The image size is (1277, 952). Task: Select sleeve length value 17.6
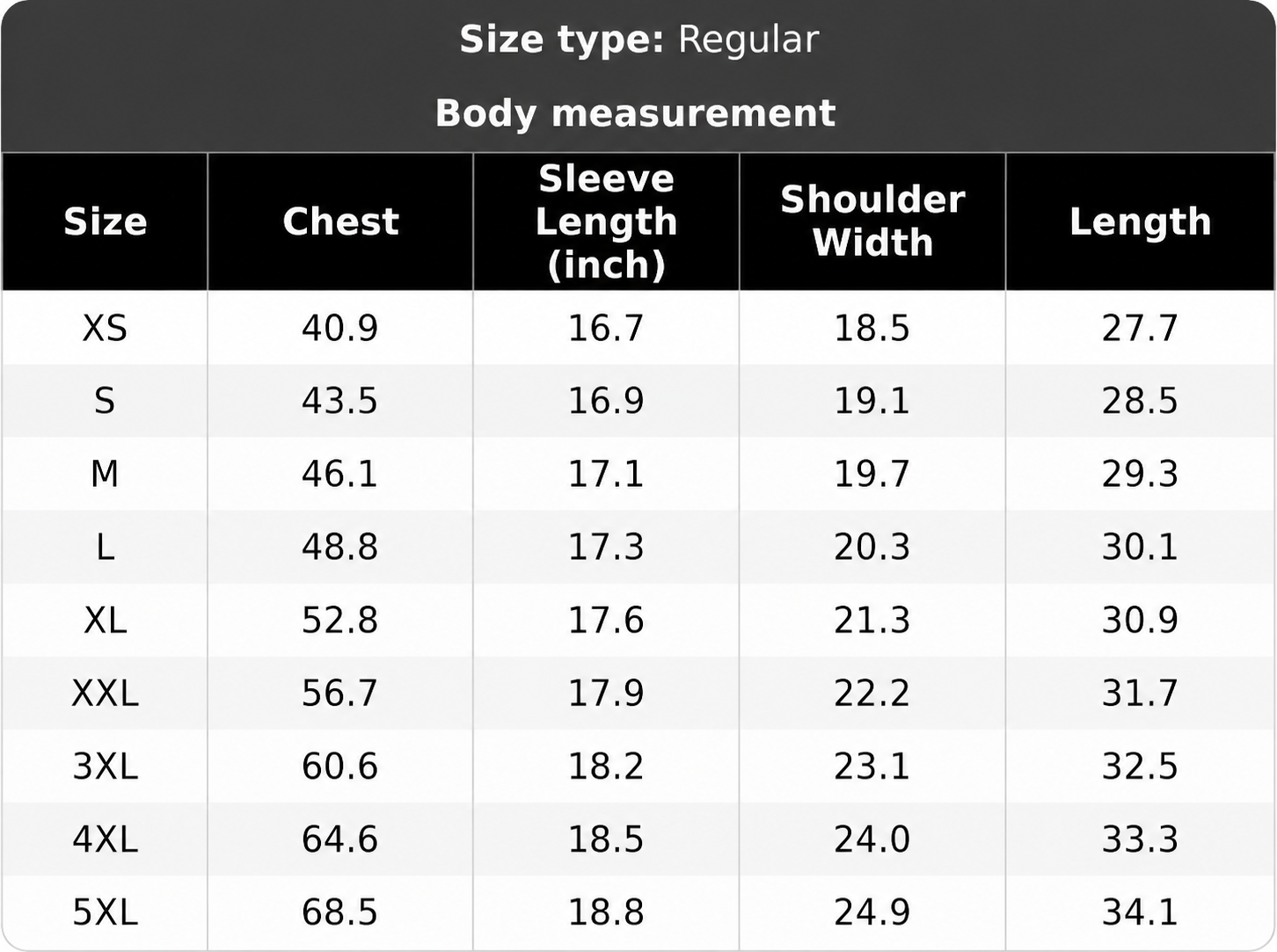pos(606,620)
